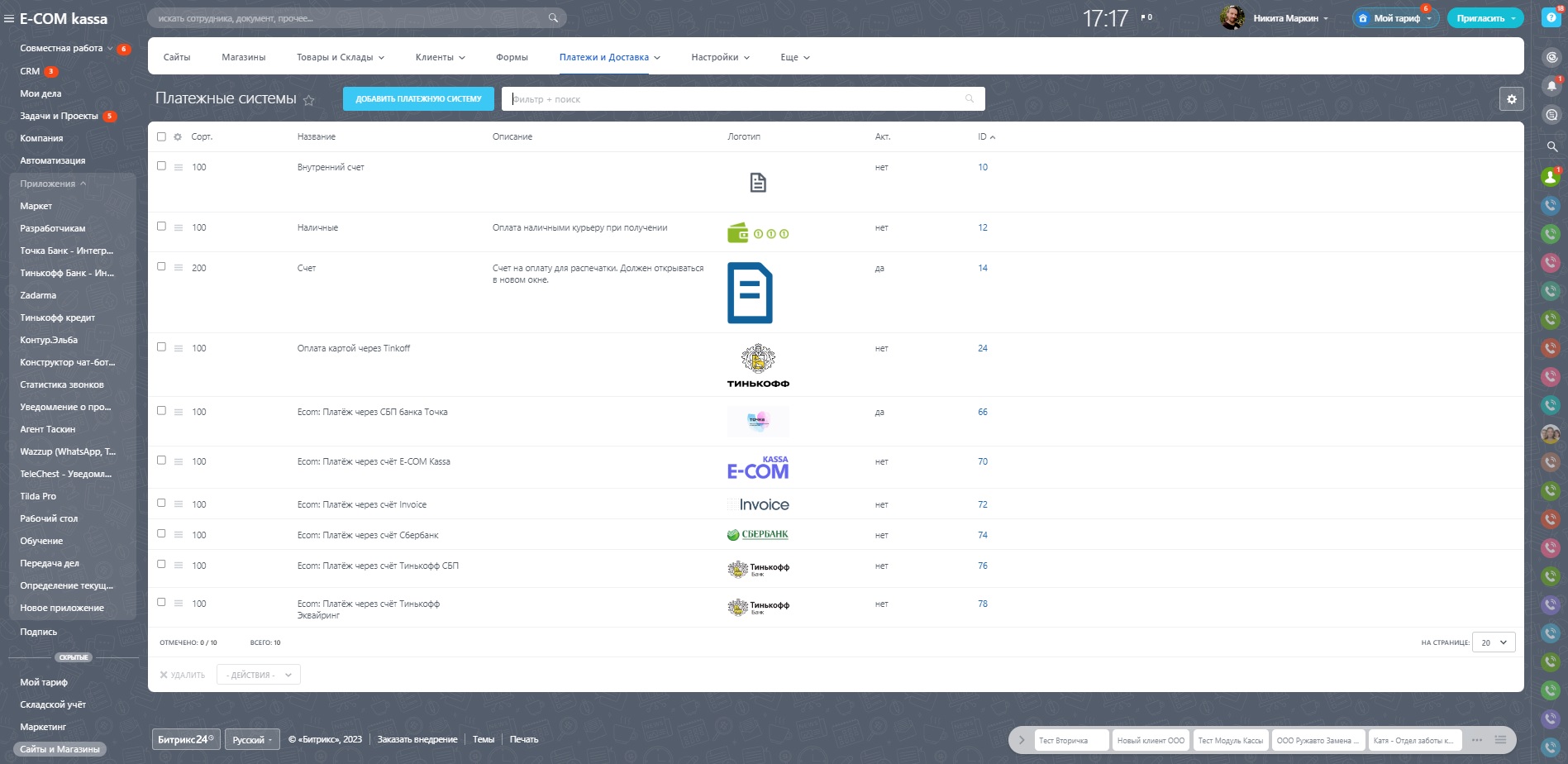Click the search magnifier in top search bar
Image resolution: width=1568 pixels, height=764 pixels.
pyautogui.click(x=553, y=18)
